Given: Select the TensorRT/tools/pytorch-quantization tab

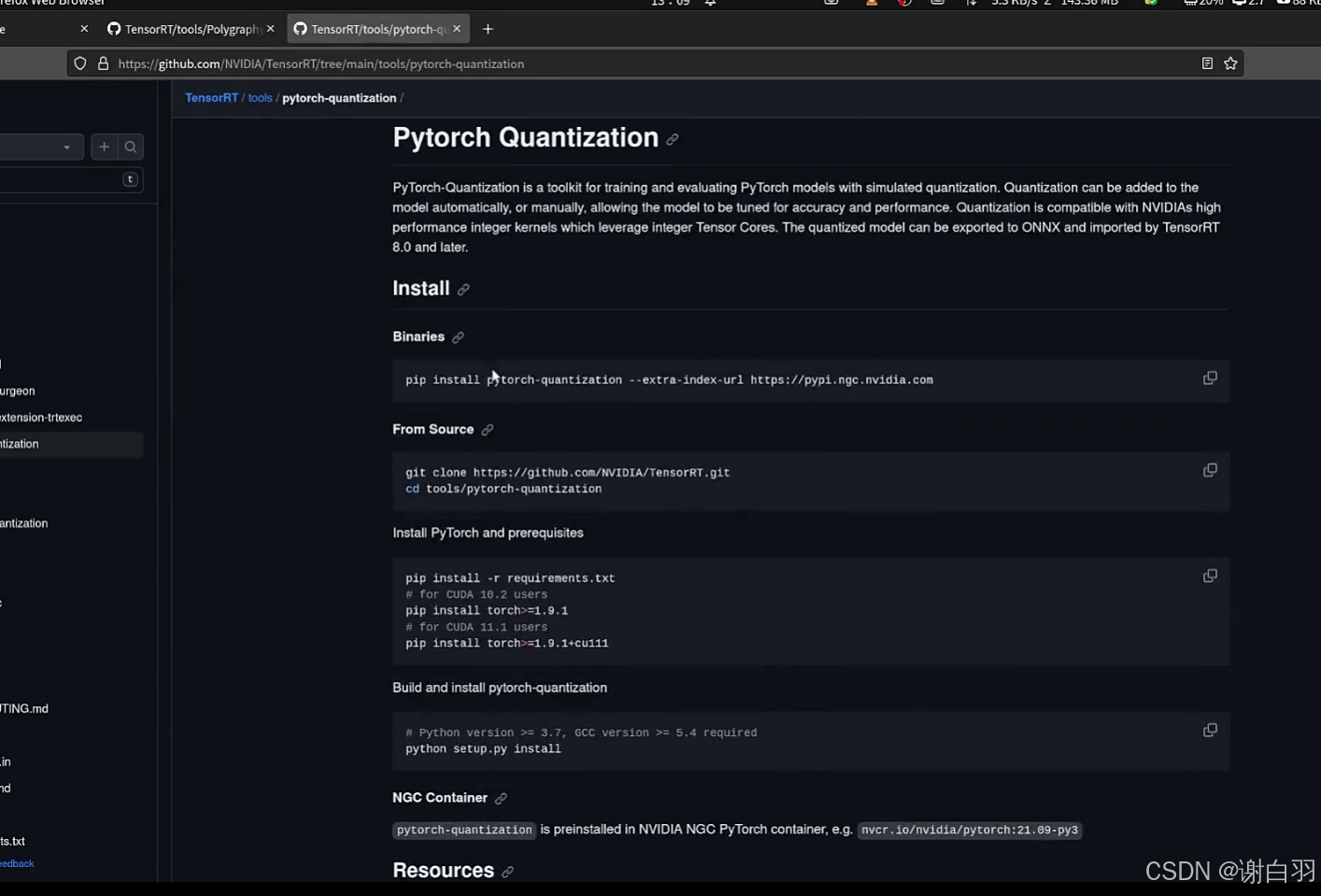Looking at the screenshot, I should 377,29.
